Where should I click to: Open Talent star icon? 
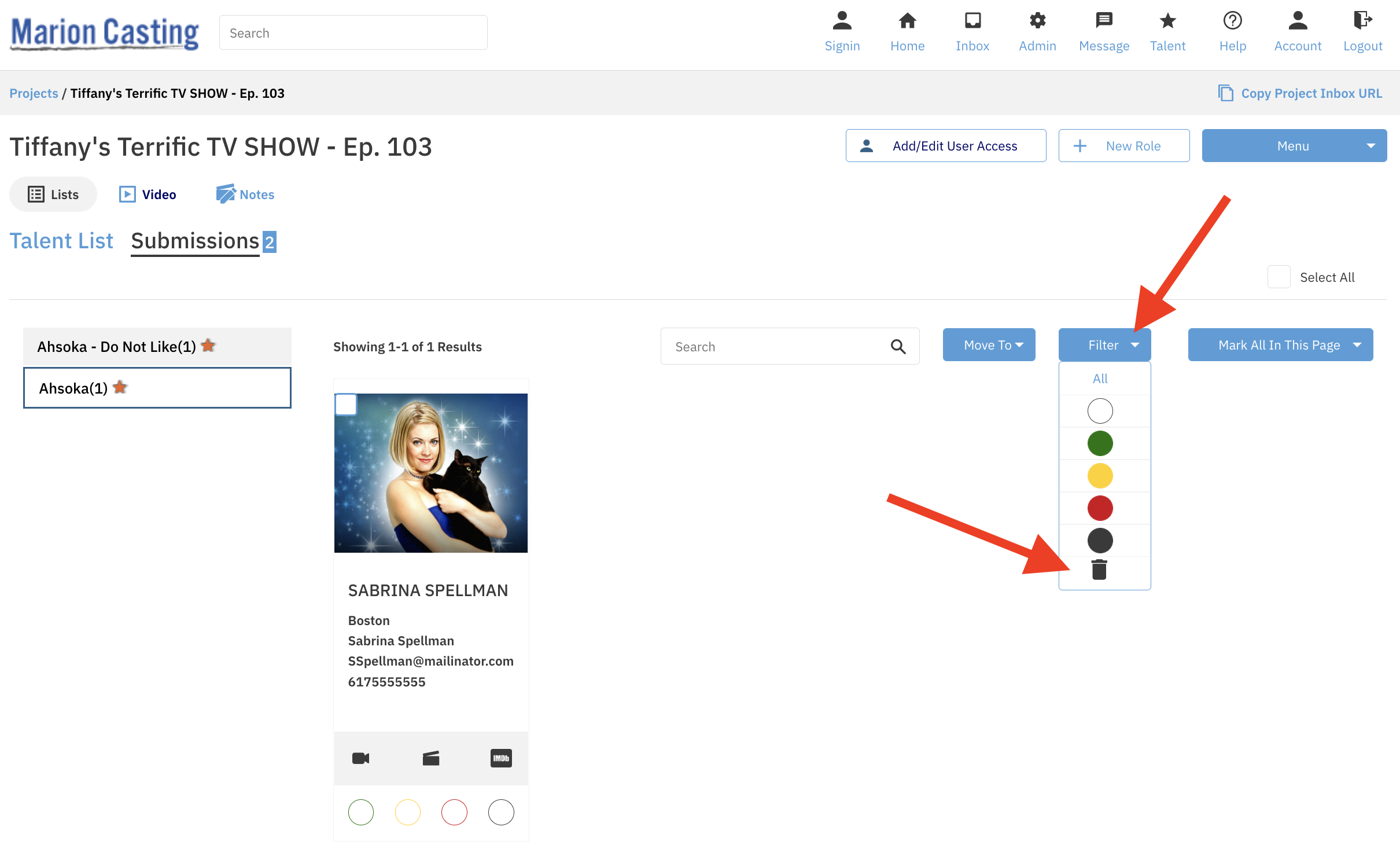coord(1167,21)
